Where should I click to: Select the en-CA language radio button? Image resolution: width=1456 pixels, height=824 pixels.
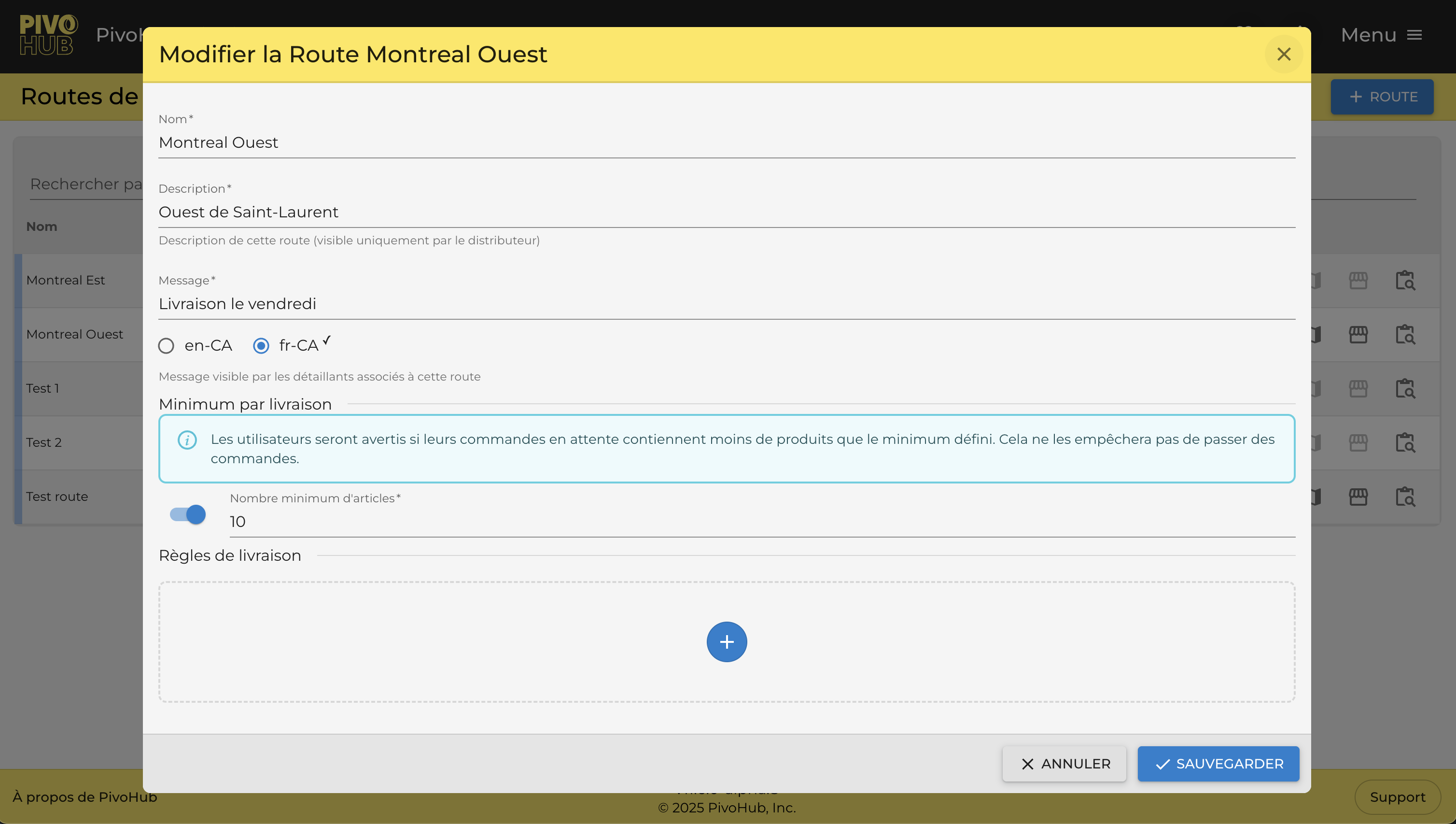point(166,346)
